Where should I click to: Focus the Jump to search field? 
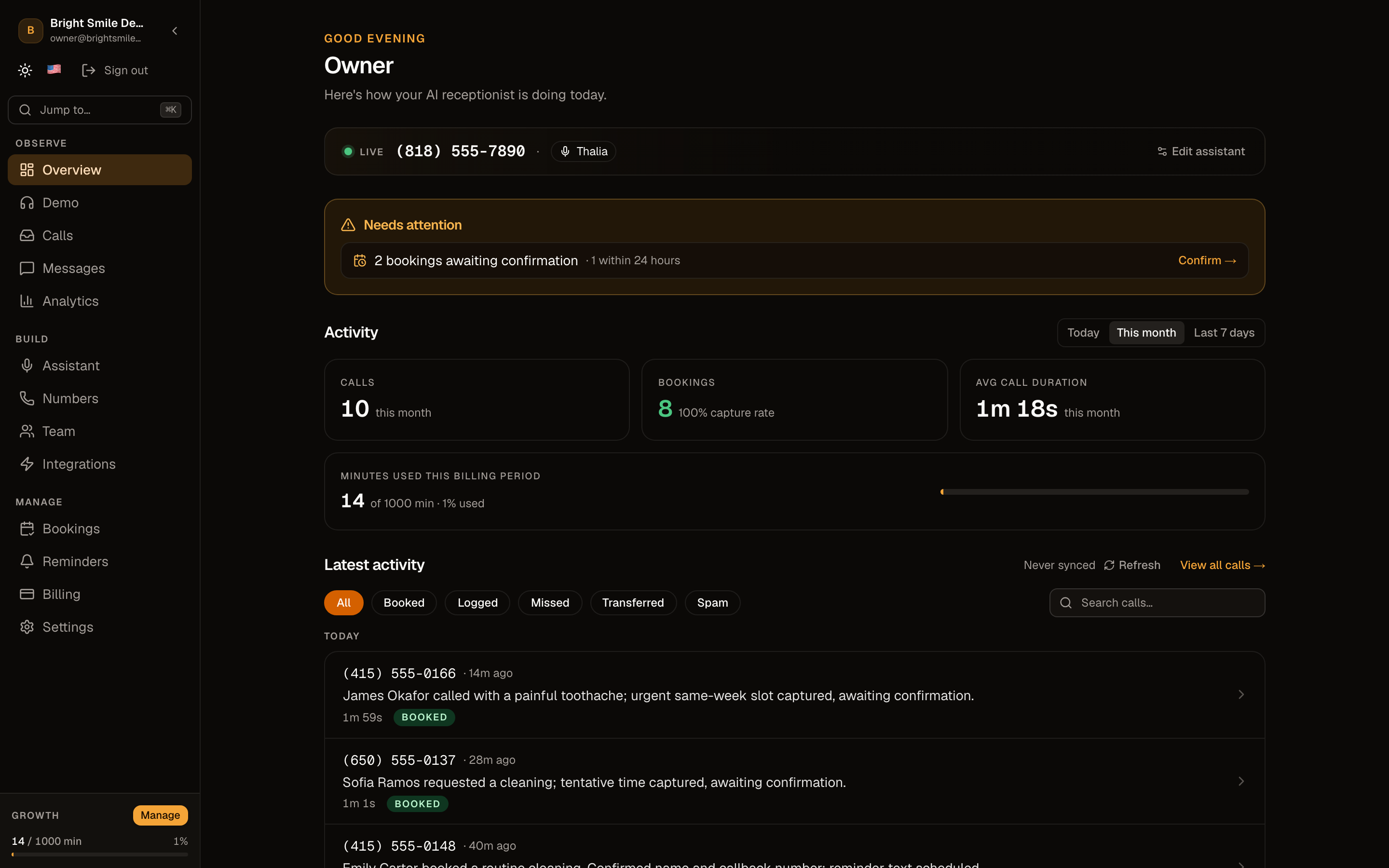(100, 109)
